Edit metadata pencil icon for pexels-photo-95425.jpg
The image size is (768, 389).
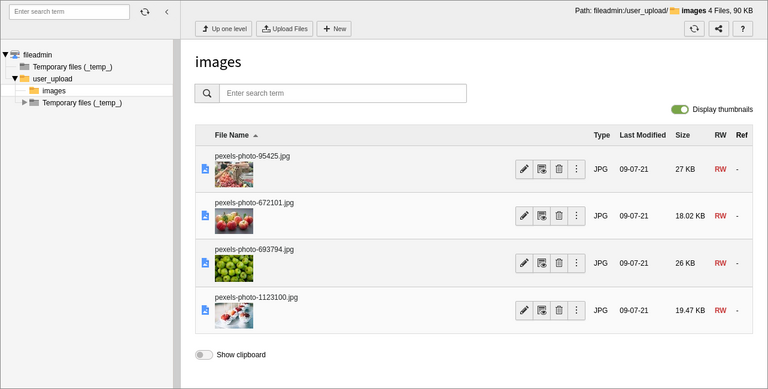(524, 169)
